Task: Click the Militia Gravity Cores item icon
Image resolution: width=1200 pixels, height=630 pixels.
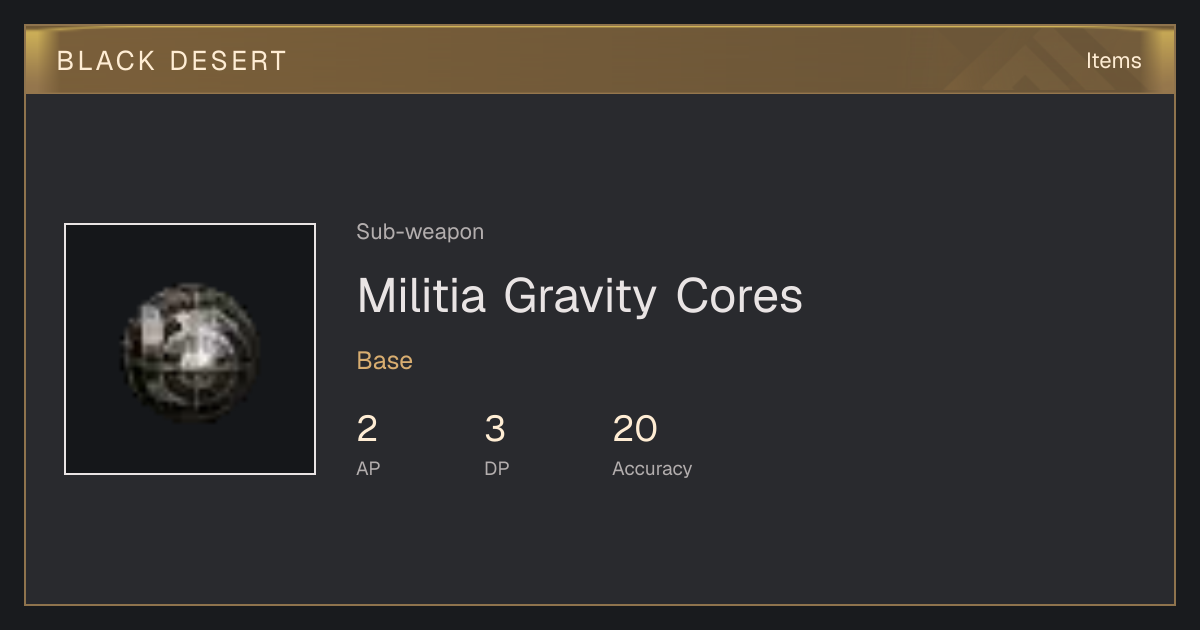Action: point(190,349)
